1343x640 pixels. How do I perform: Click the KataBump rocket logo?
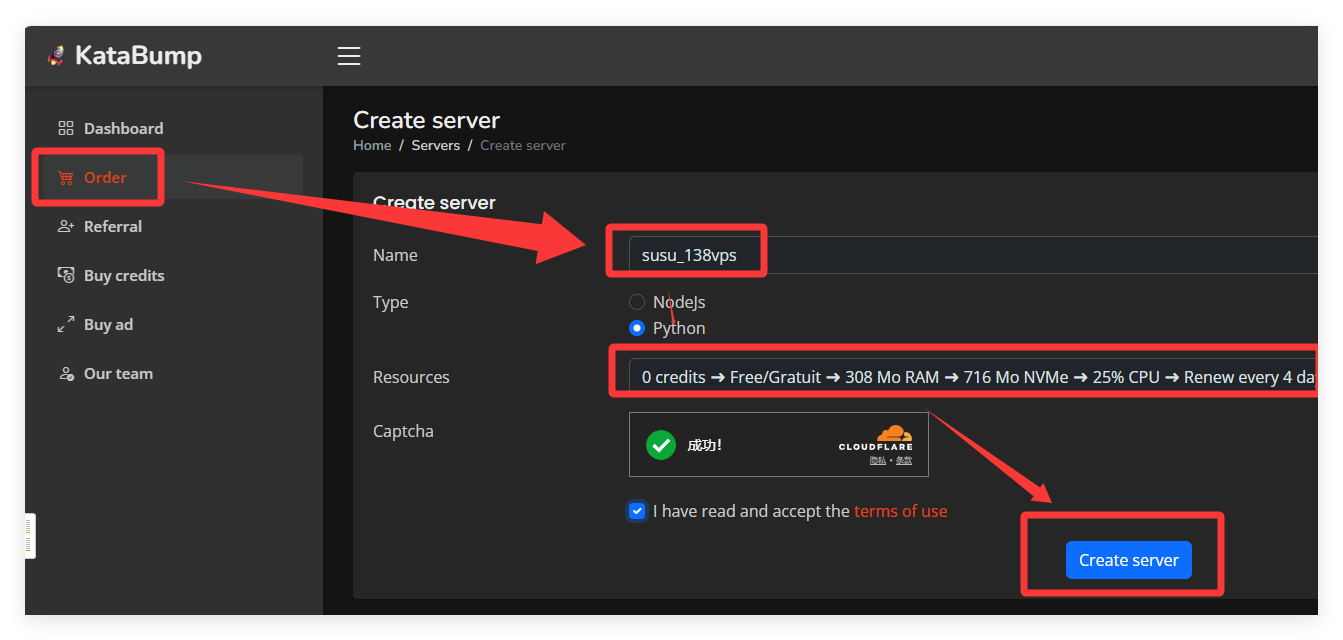[56, 56]
